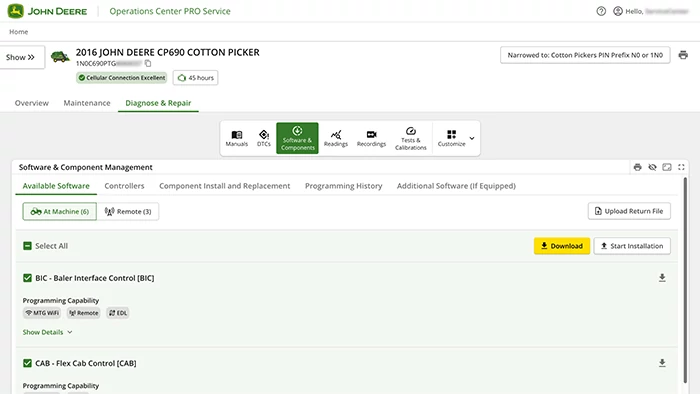Click the Remote capability chip under BIC
Viewport: 700px width, 394px height.
83,313
